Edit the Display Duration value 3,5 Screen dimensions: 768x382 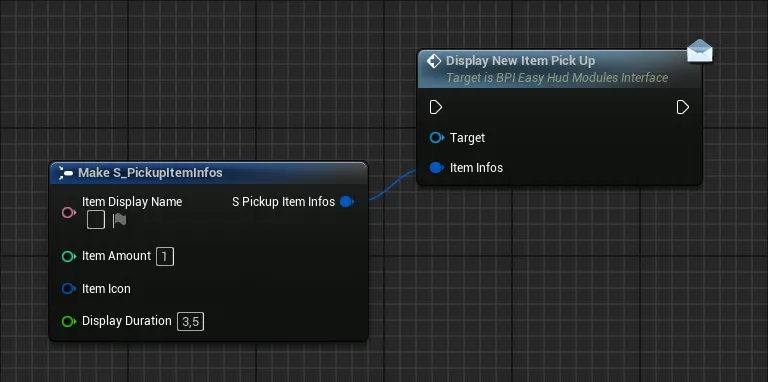tap(191, 321)
